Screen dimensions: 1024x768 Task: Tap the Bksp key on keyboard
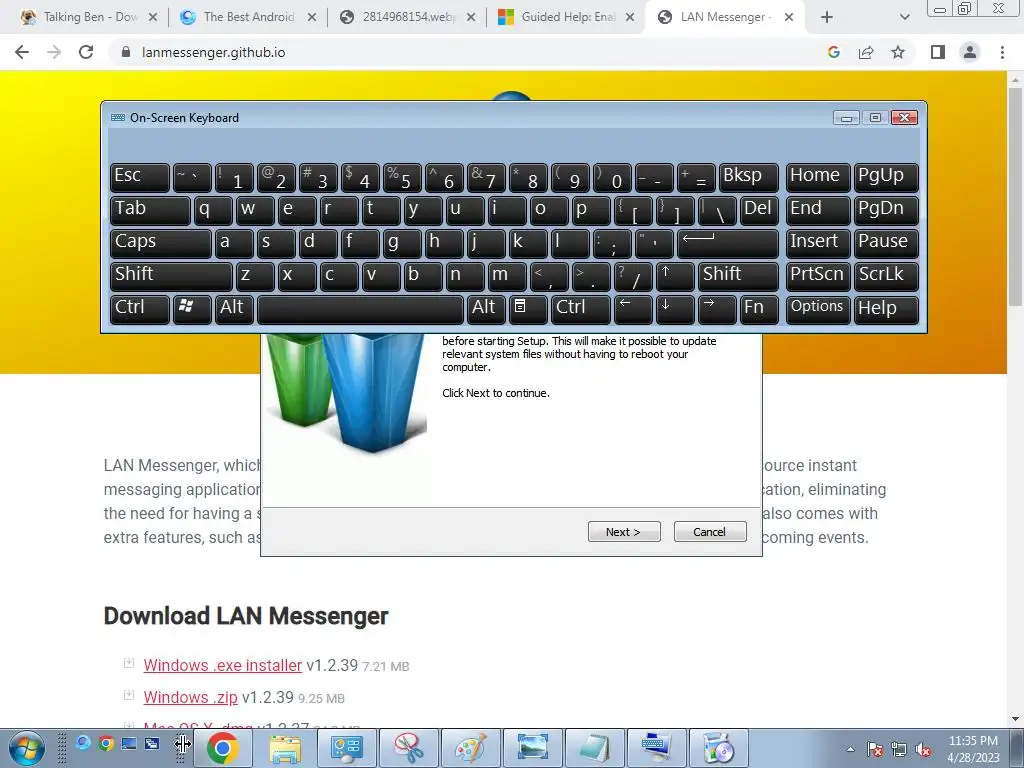tap(748, 176)
